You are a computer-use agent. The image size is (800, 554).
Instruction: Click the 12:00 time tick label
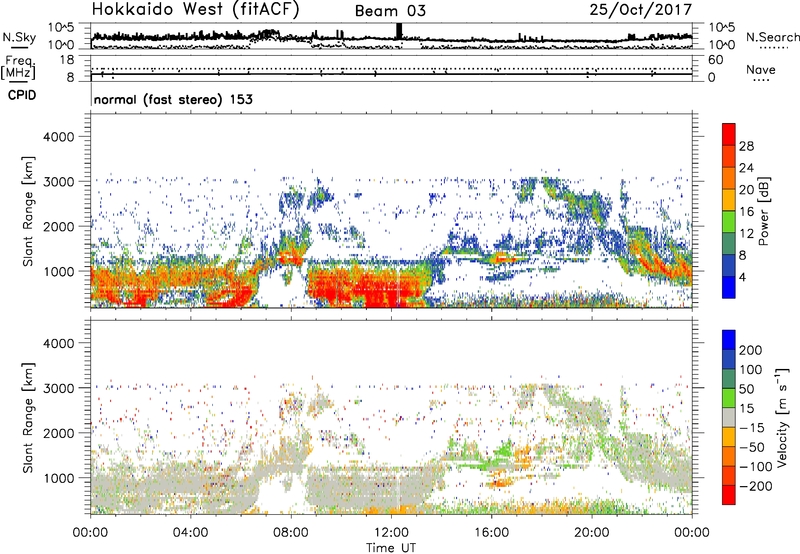point(391,533)
